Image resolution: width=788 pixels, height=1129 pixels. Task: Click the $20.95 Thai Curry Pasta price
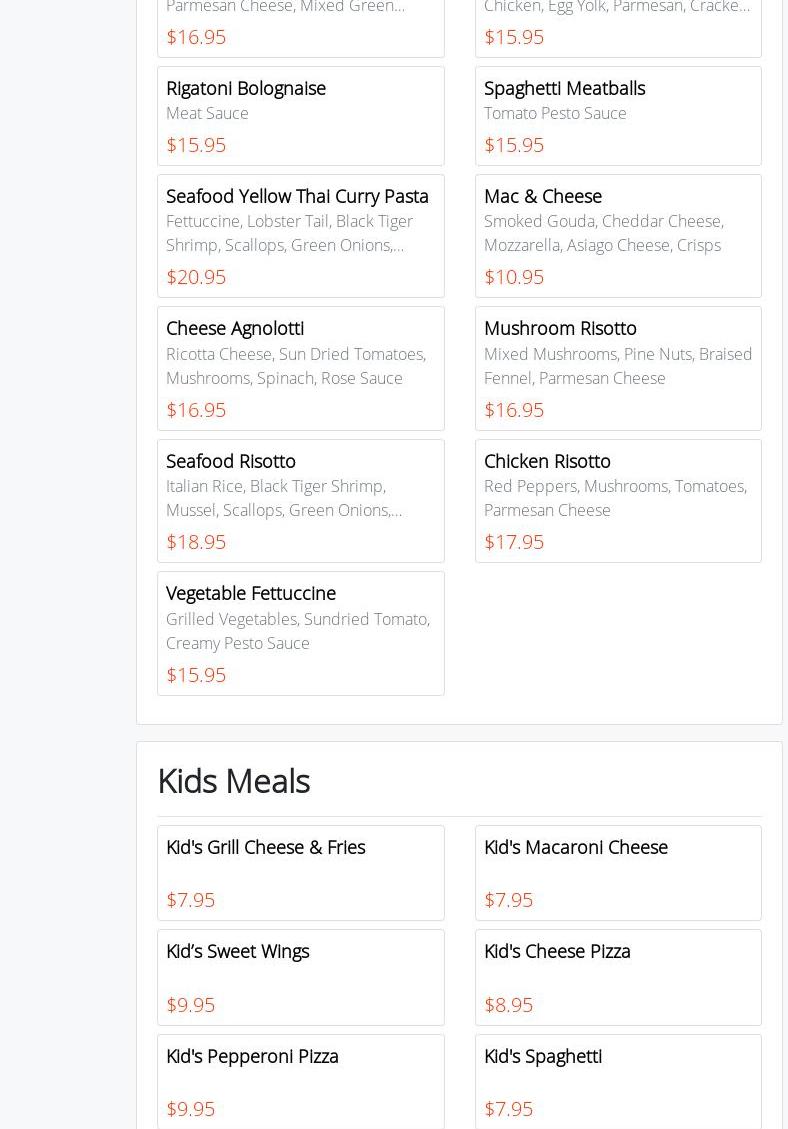[x=196, y=277]
